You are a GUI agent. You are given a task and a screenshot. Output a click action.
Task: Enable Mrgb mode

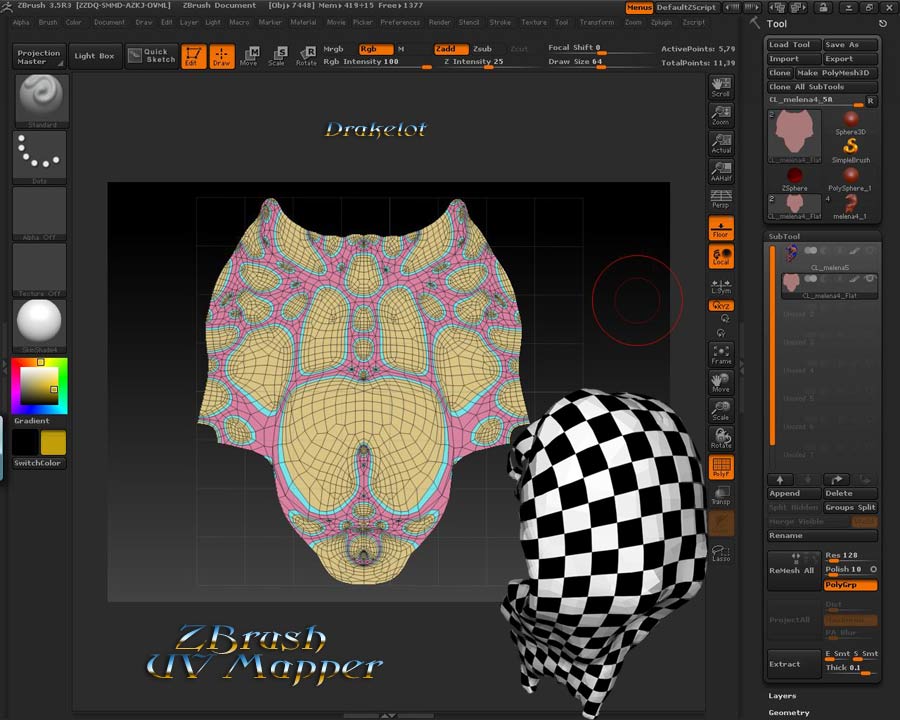[333, 49]
